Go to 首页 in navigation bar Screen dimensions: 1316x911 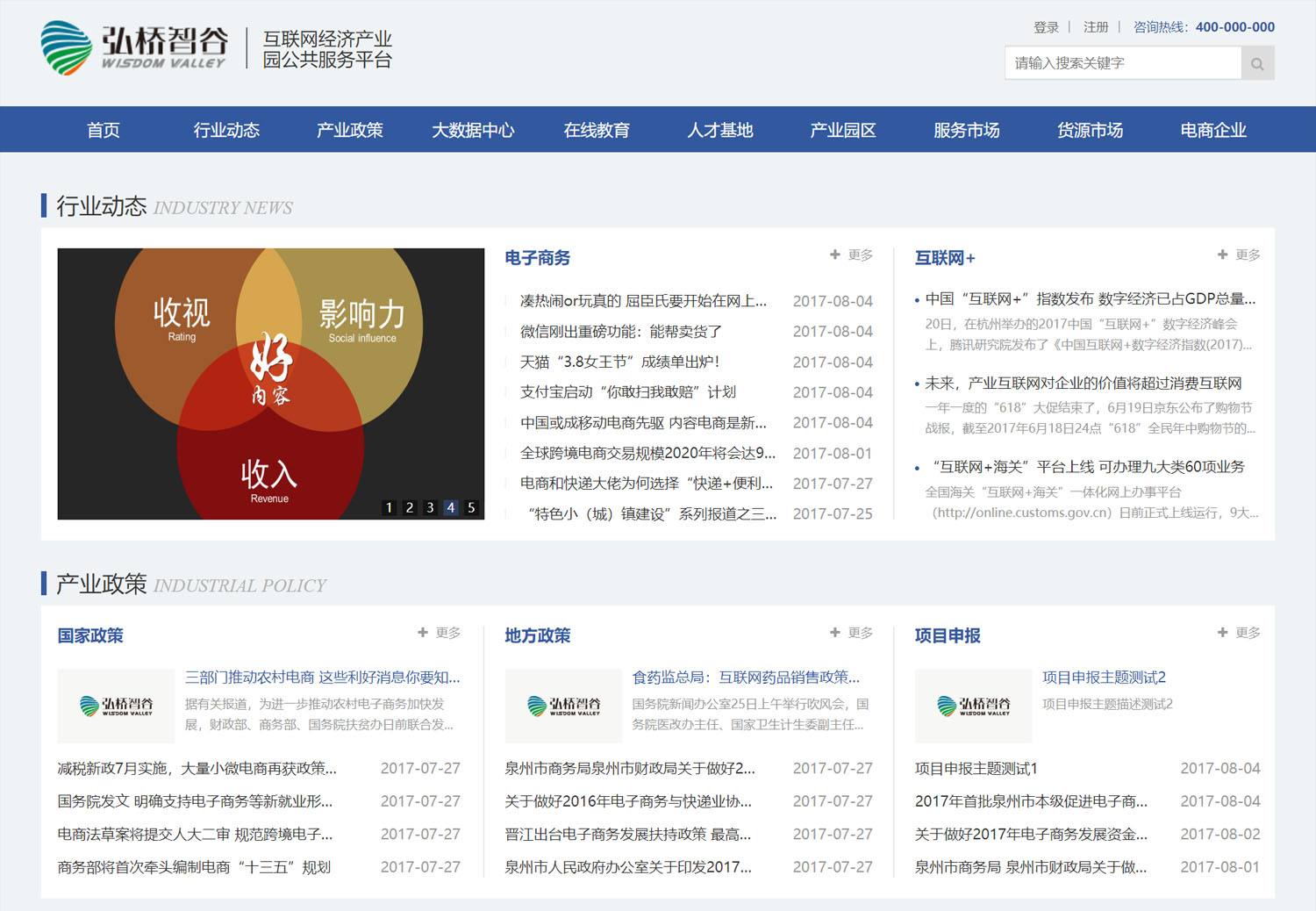[104, 130]
